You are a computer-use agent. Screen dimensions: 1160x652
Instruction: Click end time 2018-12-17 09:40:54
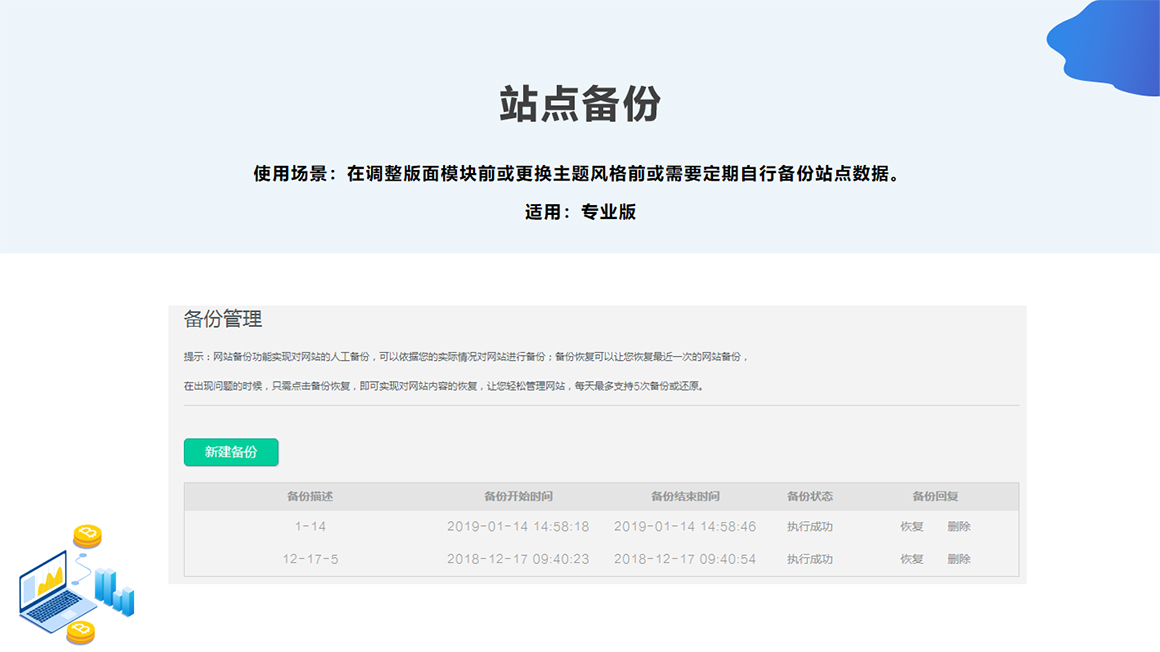685,559
